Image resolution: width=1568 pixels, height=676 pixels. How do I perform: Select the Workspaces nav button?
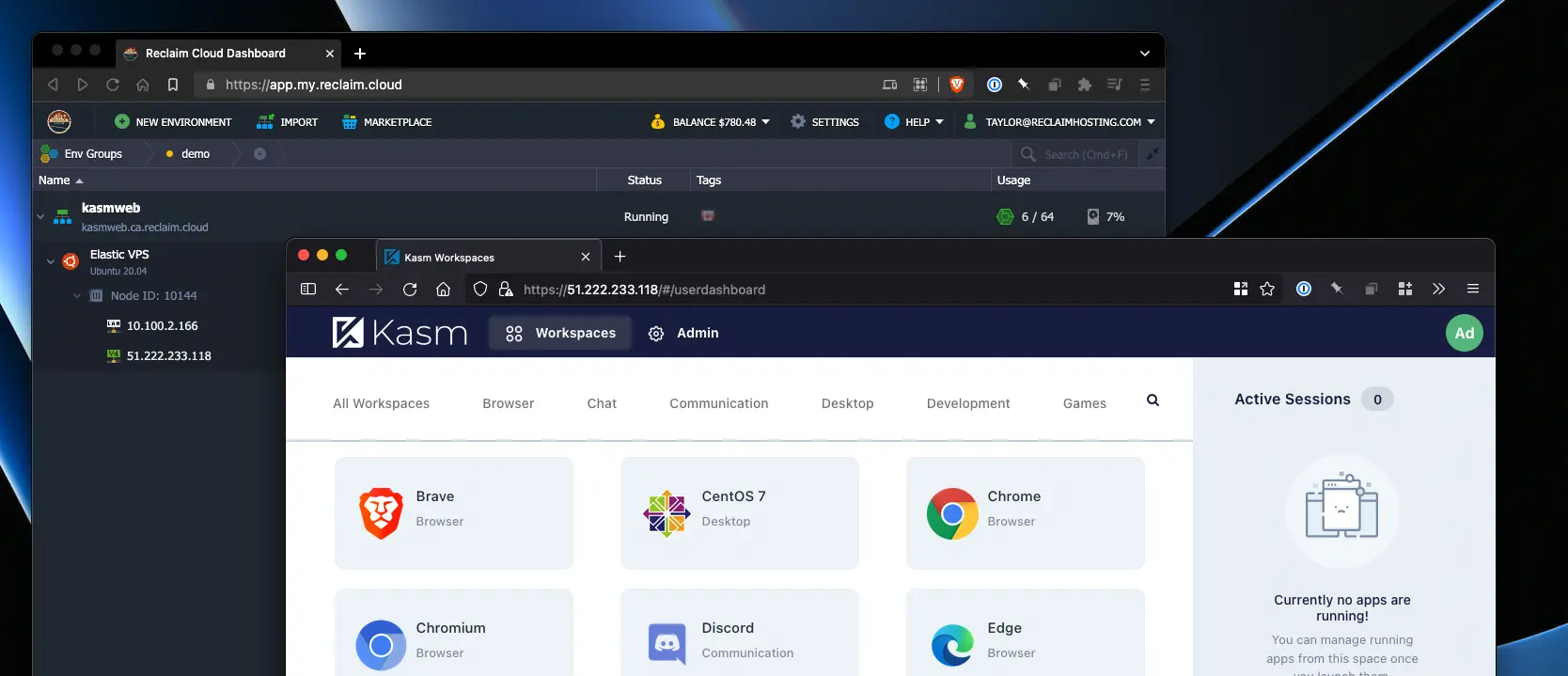pos(560,333)
